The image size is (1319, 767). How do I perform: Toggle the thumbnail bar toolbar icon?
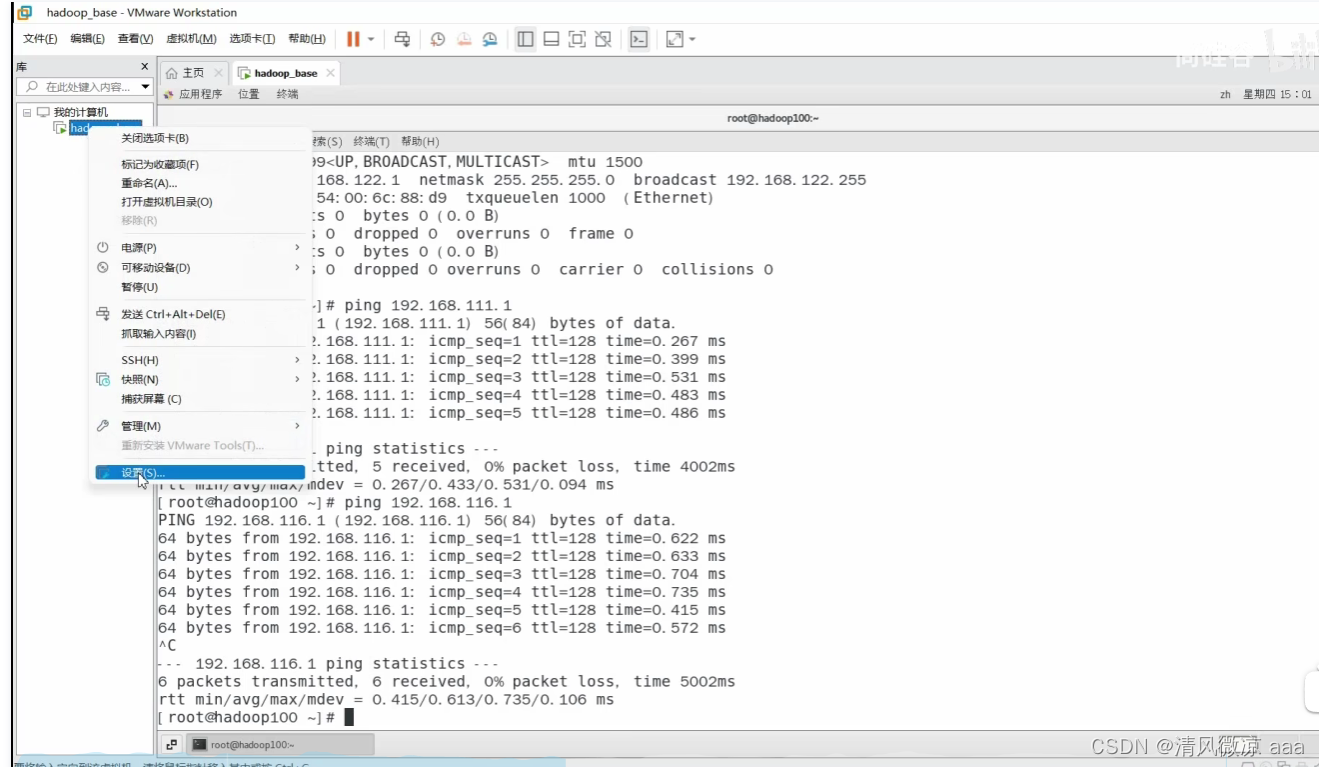point(551,39)
